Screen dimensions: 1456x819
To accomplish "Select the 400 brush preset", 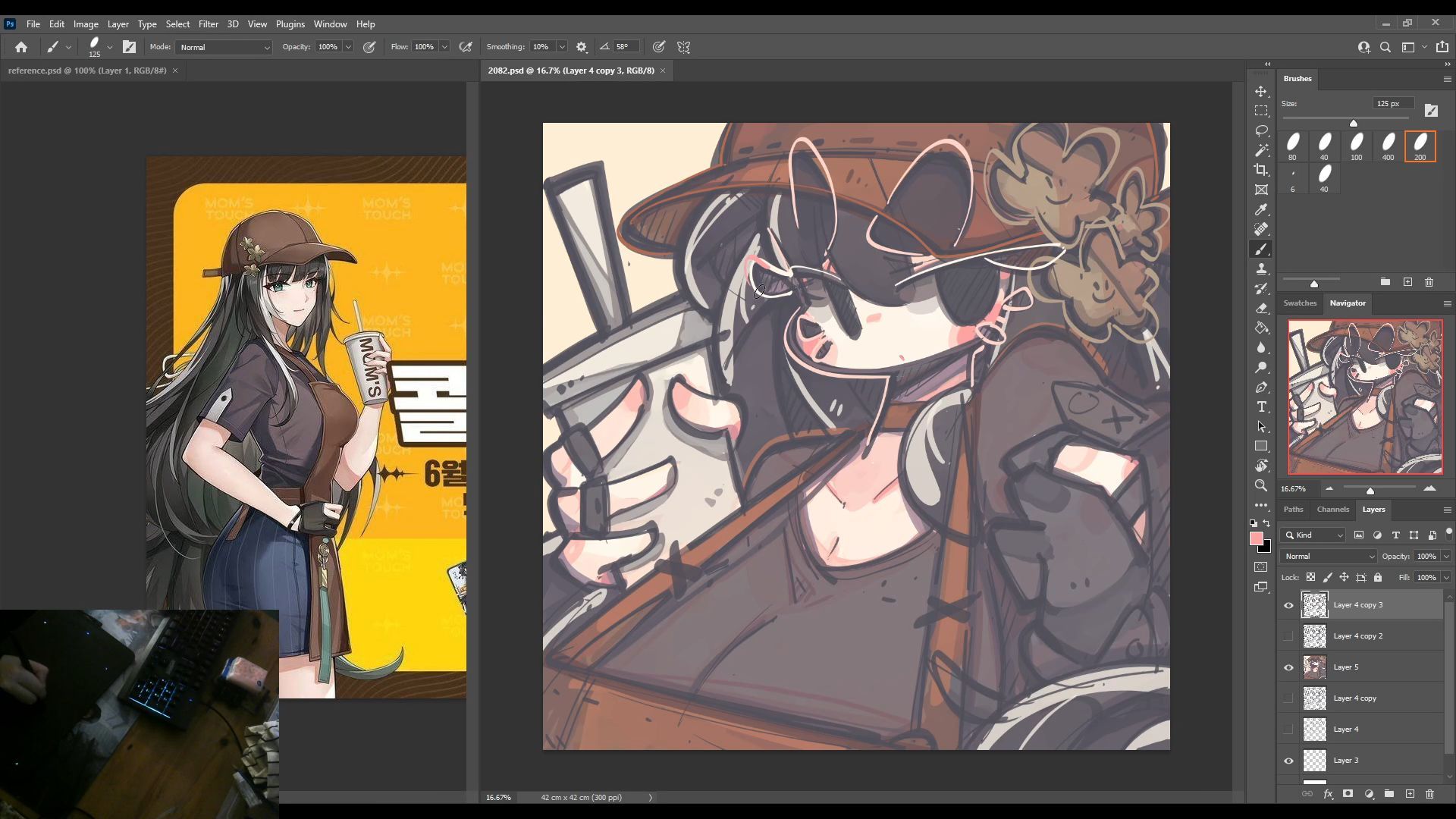I will click(x=1388, y=146).
